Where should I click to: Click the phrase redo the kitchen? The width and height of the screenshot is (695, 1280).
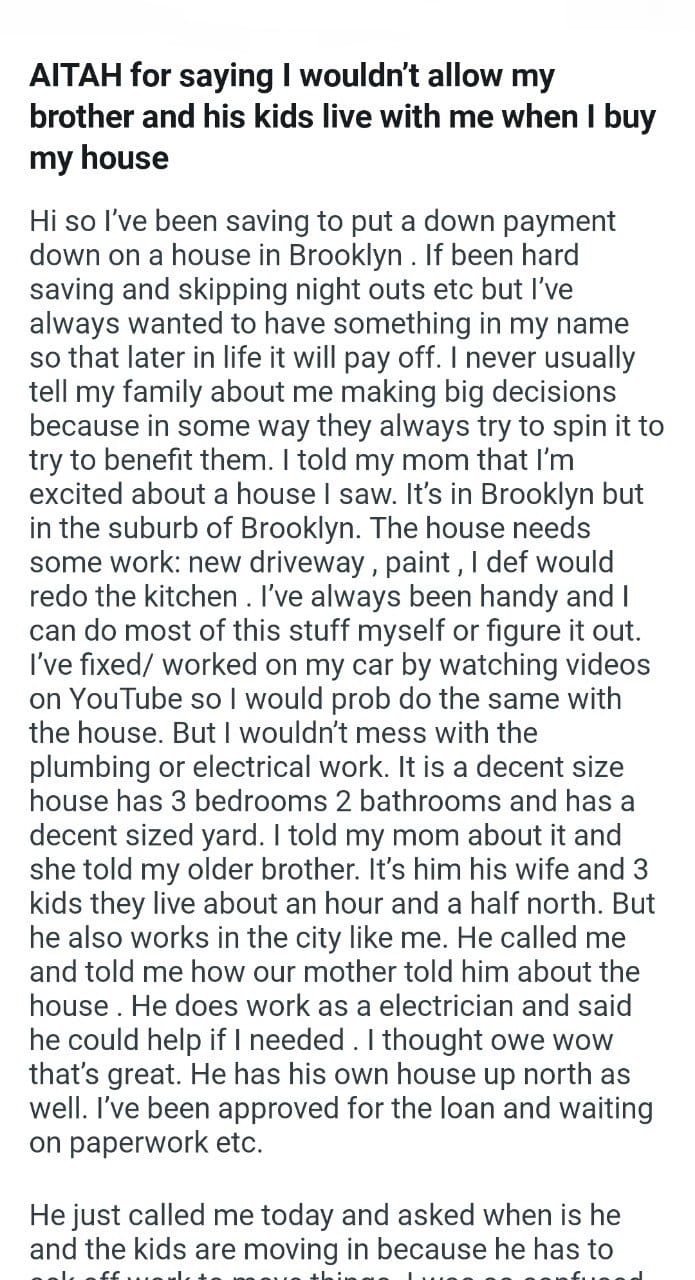pyautogui.click(x=133, y=597)
